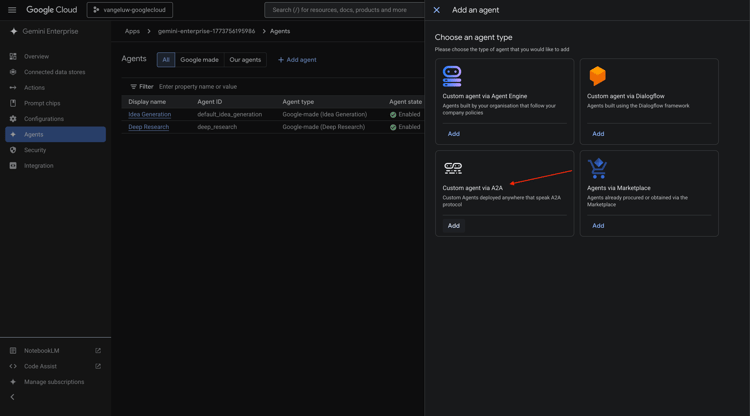Click the Integration code icon
750x416 pixels.
13,165
